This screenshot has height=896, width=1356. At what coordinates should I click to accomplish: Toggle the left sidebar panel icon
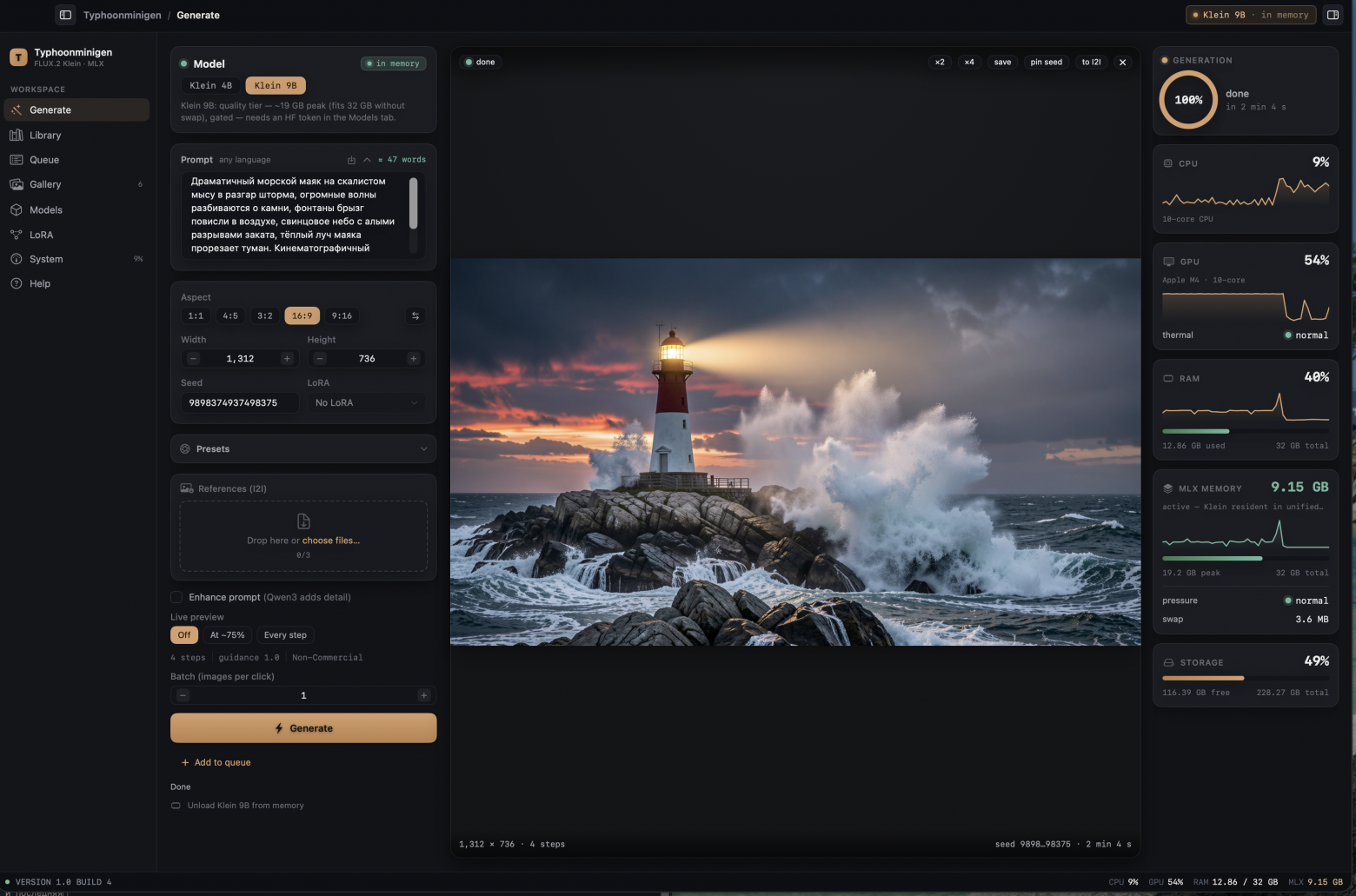tap(65, 15)
